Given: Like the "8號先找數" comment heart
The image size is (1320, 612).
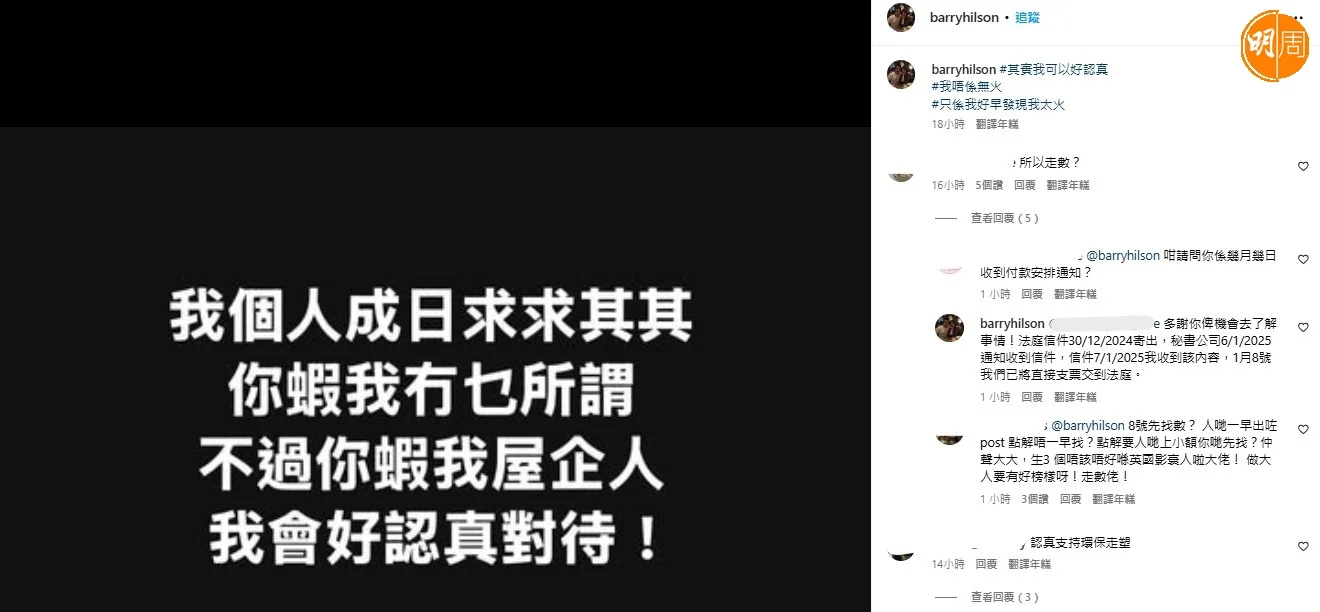Looking at the screenshot, I should 1302,430.
